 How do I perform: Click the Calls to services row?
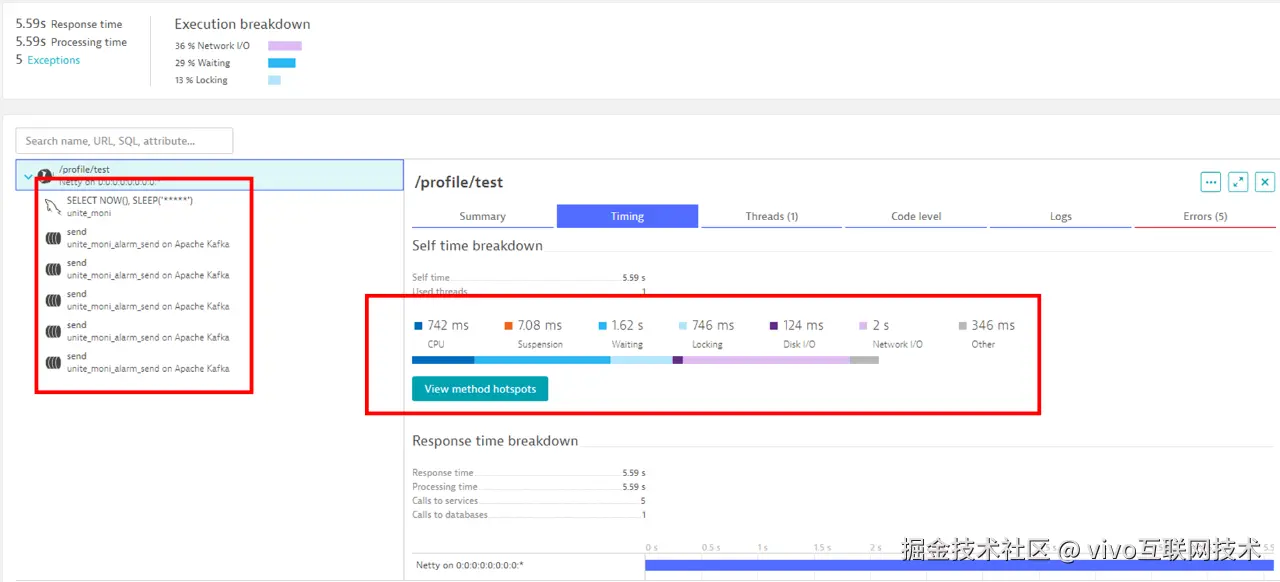(529, 501)
